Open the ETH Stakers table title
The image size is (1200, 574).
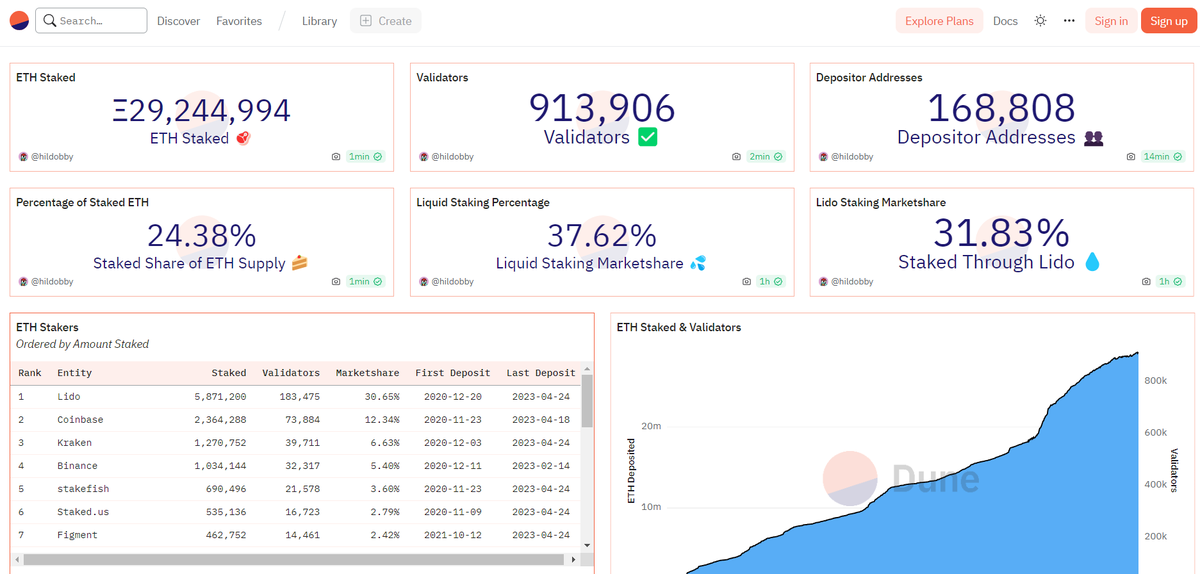[x=47, y=327]
